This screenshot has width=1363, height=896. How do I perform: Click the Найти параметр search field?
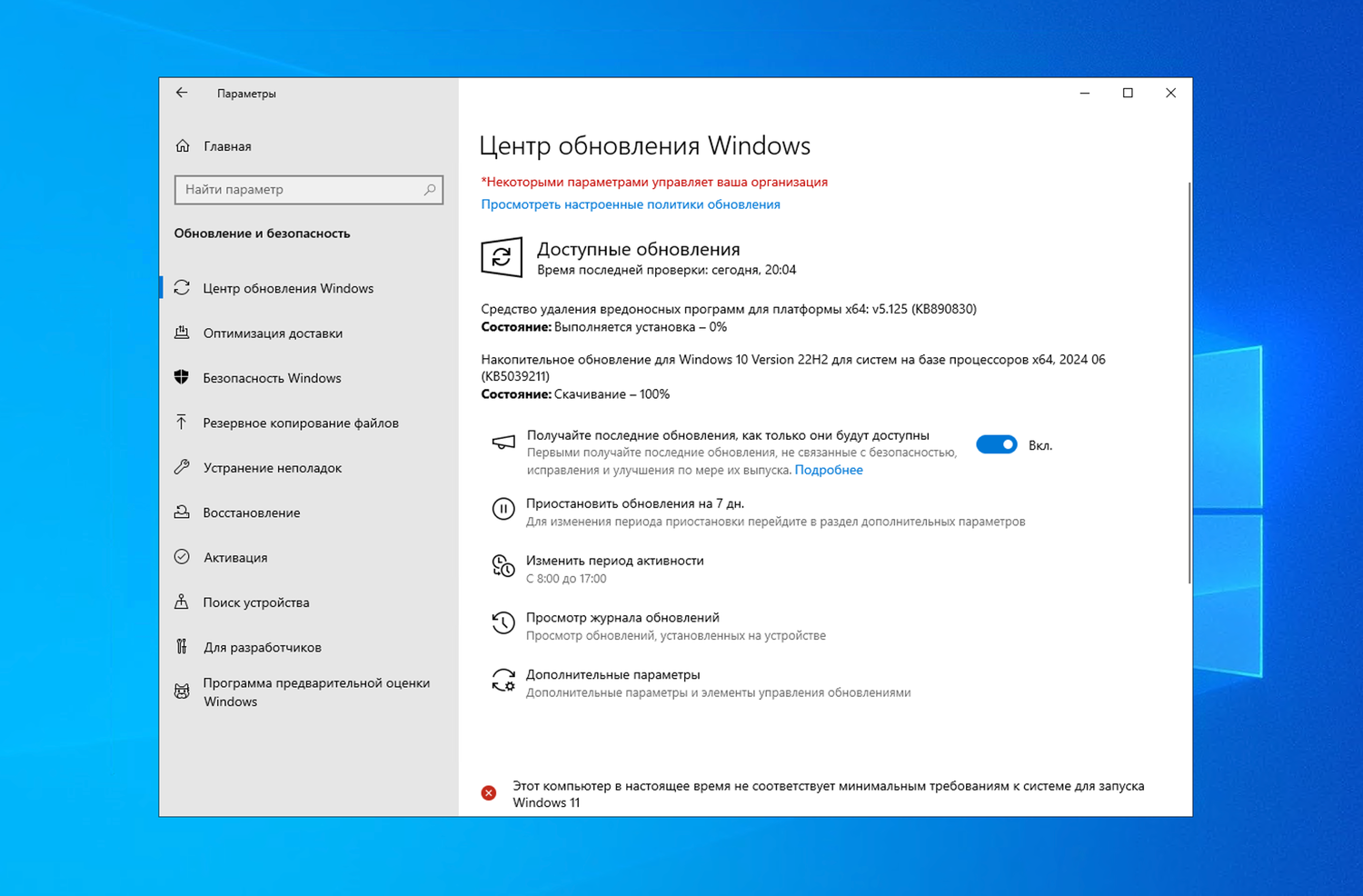(309, 189)
